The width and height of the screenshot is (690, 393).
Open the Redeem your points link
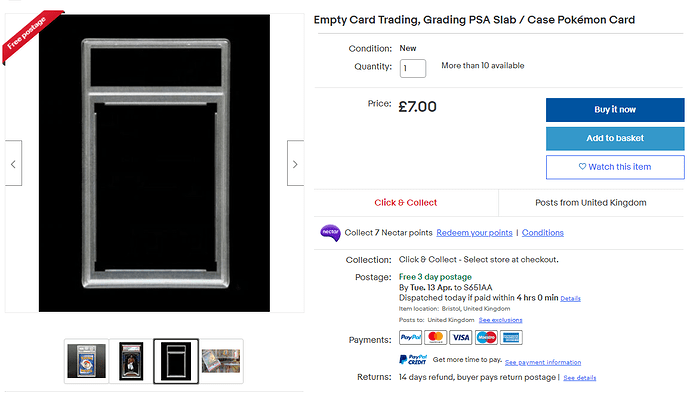point(474,233)
